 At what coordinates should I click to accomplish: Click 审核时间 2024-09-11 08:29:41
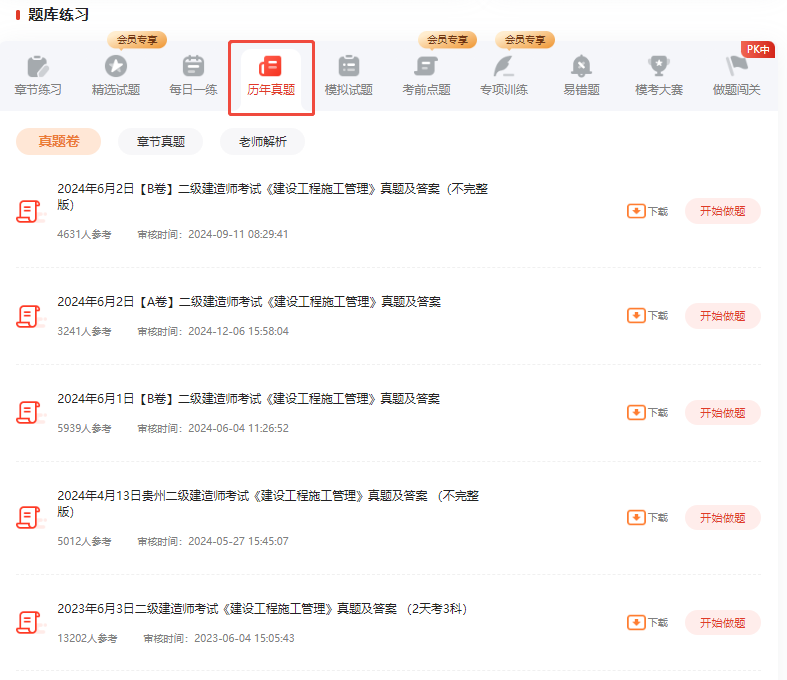[x=213, y=234]
